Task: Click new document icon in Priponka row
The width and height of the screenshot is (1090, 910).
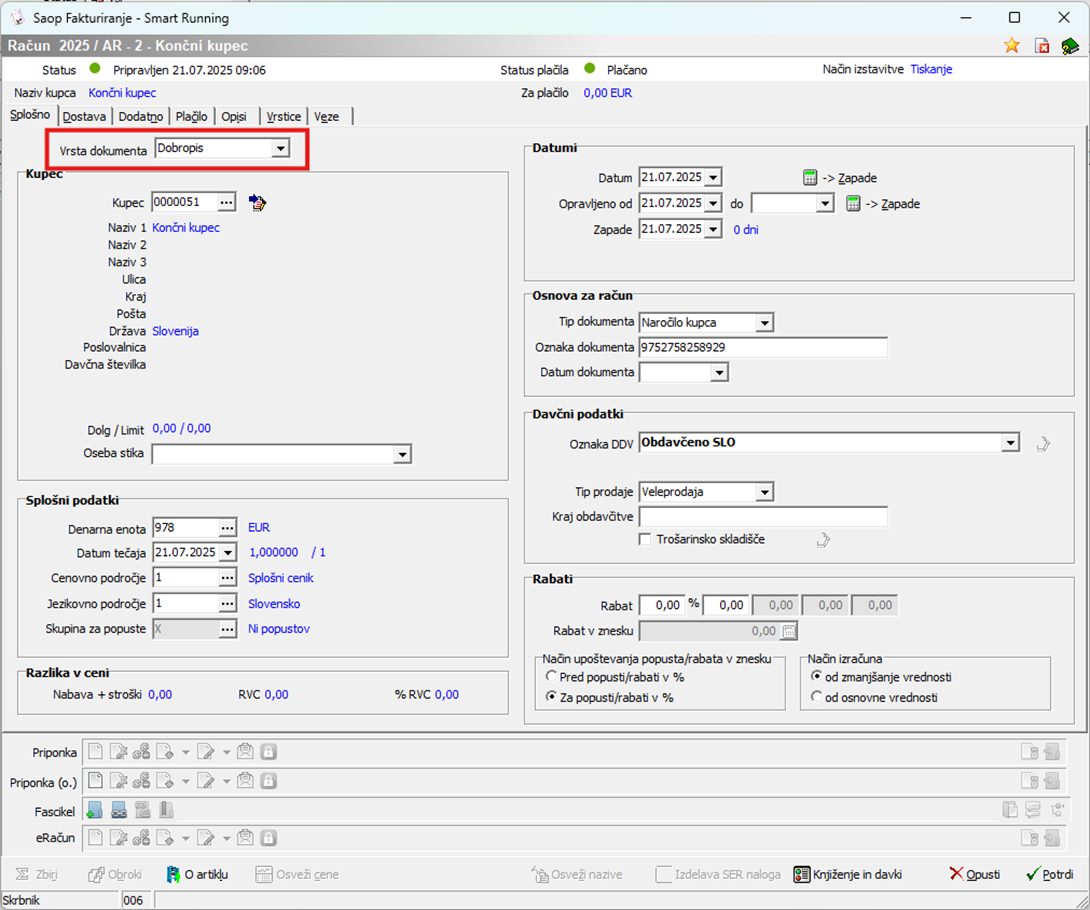Action: [x=95, y=751]
